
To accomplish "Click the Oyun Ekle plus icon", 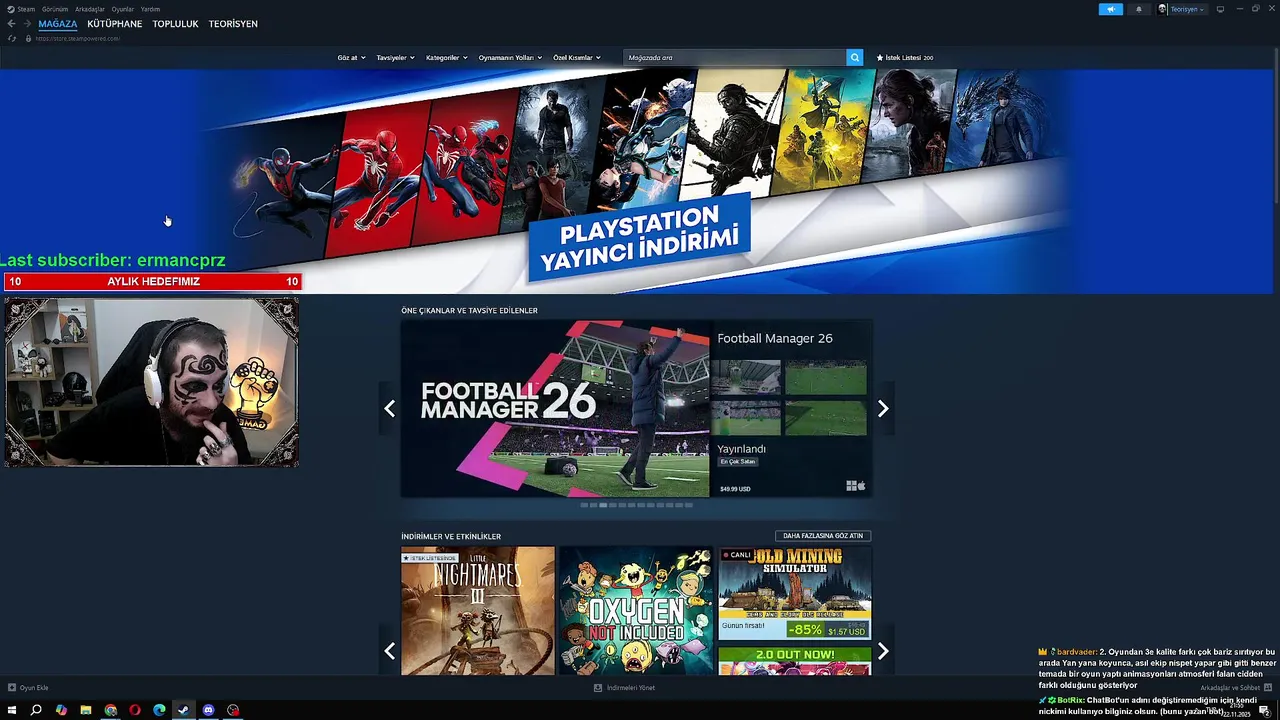I will [12, 688].
